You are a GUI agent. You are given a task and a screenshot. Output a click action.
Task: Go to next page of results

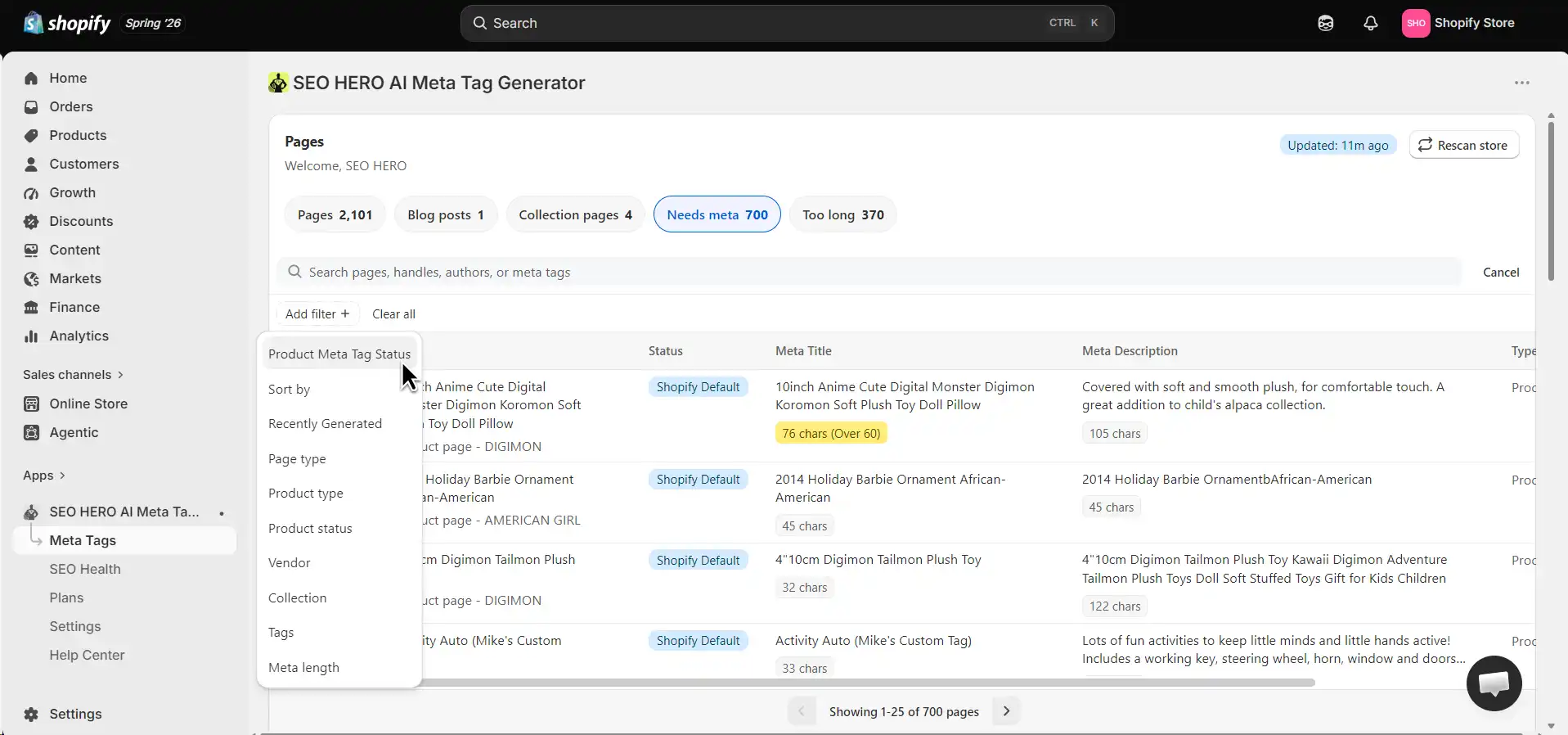point(1006,711)
